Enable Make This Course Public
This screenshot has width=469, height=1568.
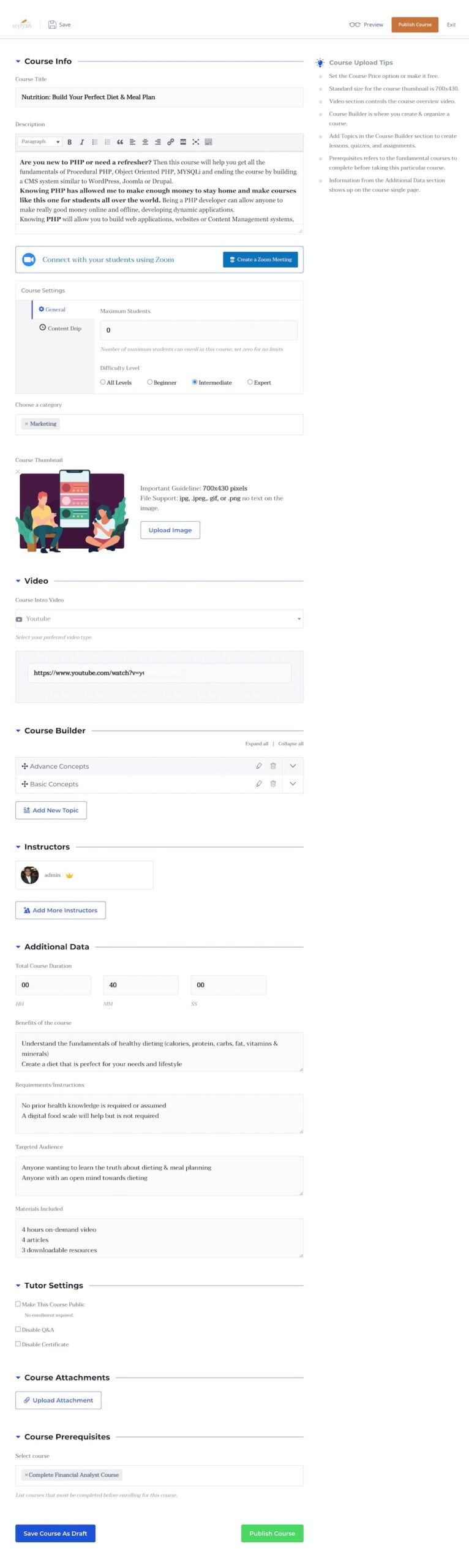[x=18, y=1303]
